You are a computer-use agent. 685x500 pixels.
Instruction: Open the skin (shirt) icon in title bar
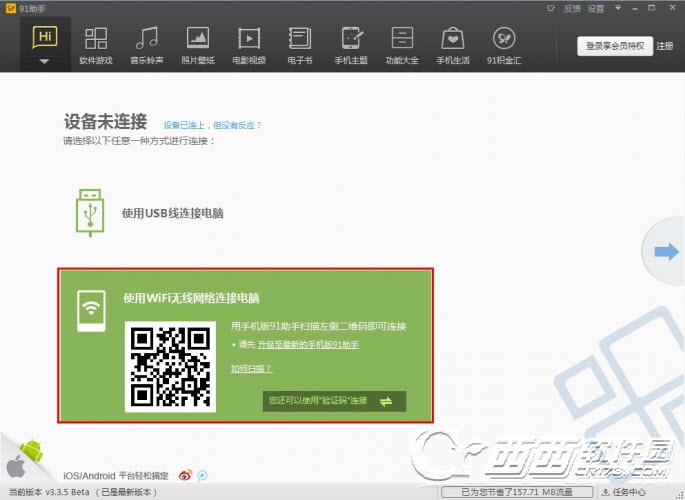coord(551,8)
